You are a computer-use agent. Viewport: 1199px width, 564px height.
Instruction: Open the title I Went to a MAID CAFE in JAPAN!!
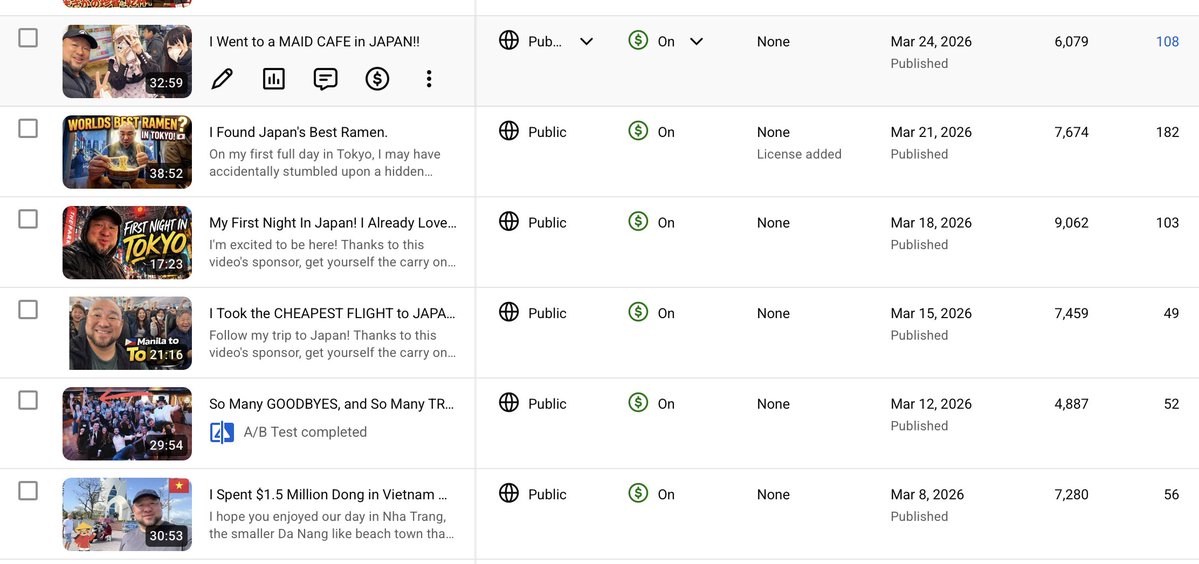(314, 41)
